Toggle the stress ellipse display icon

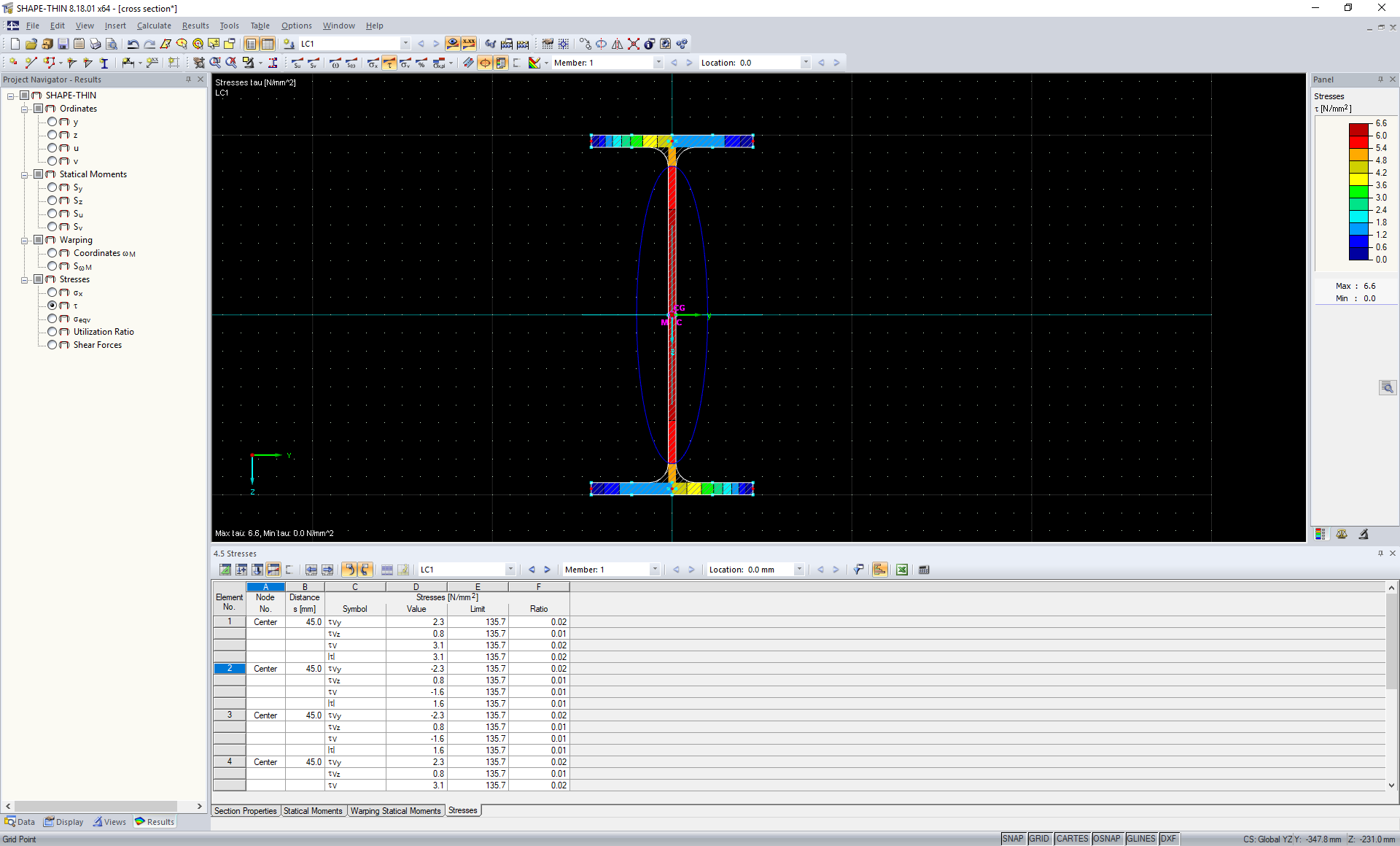point(485,63)
